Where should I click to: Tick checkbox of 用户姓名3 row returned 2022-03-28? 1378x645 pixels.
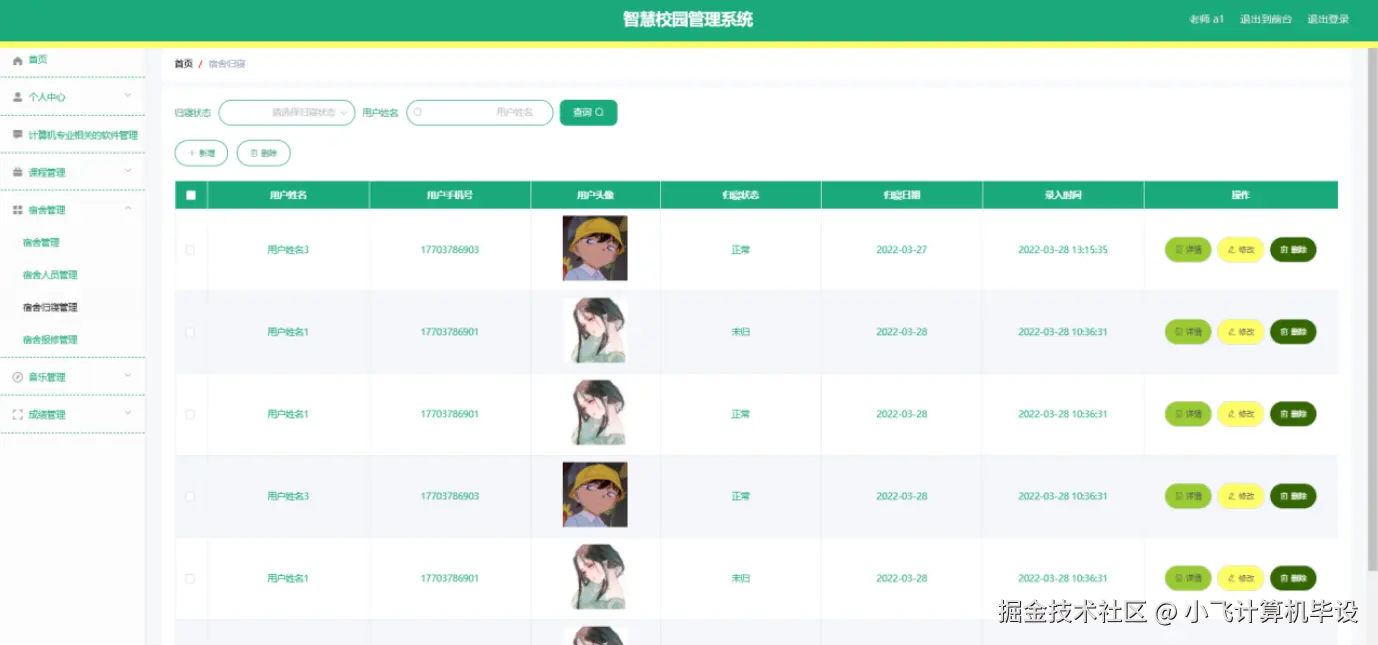[190, 496]
